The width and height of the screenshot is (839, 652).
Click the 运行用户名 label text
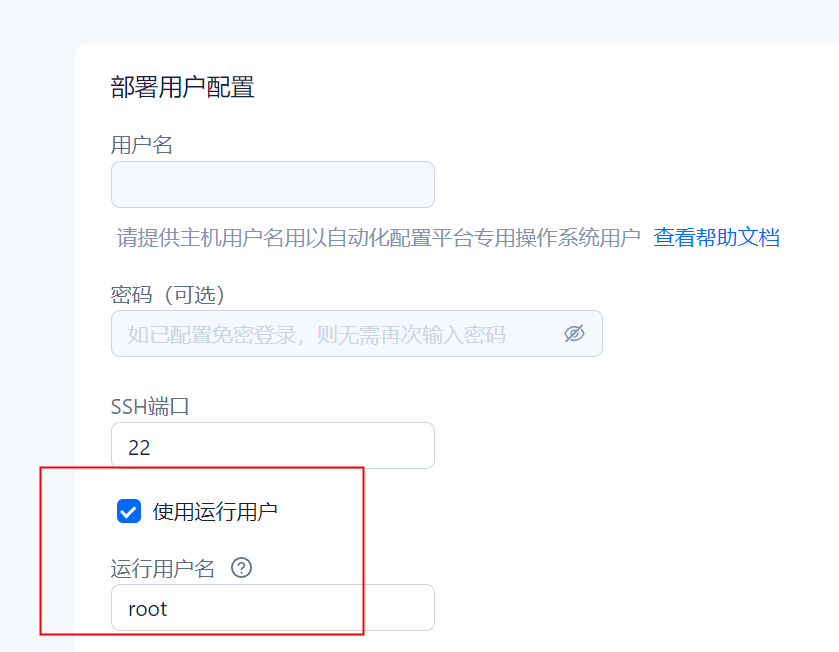(x=163, y=568)
